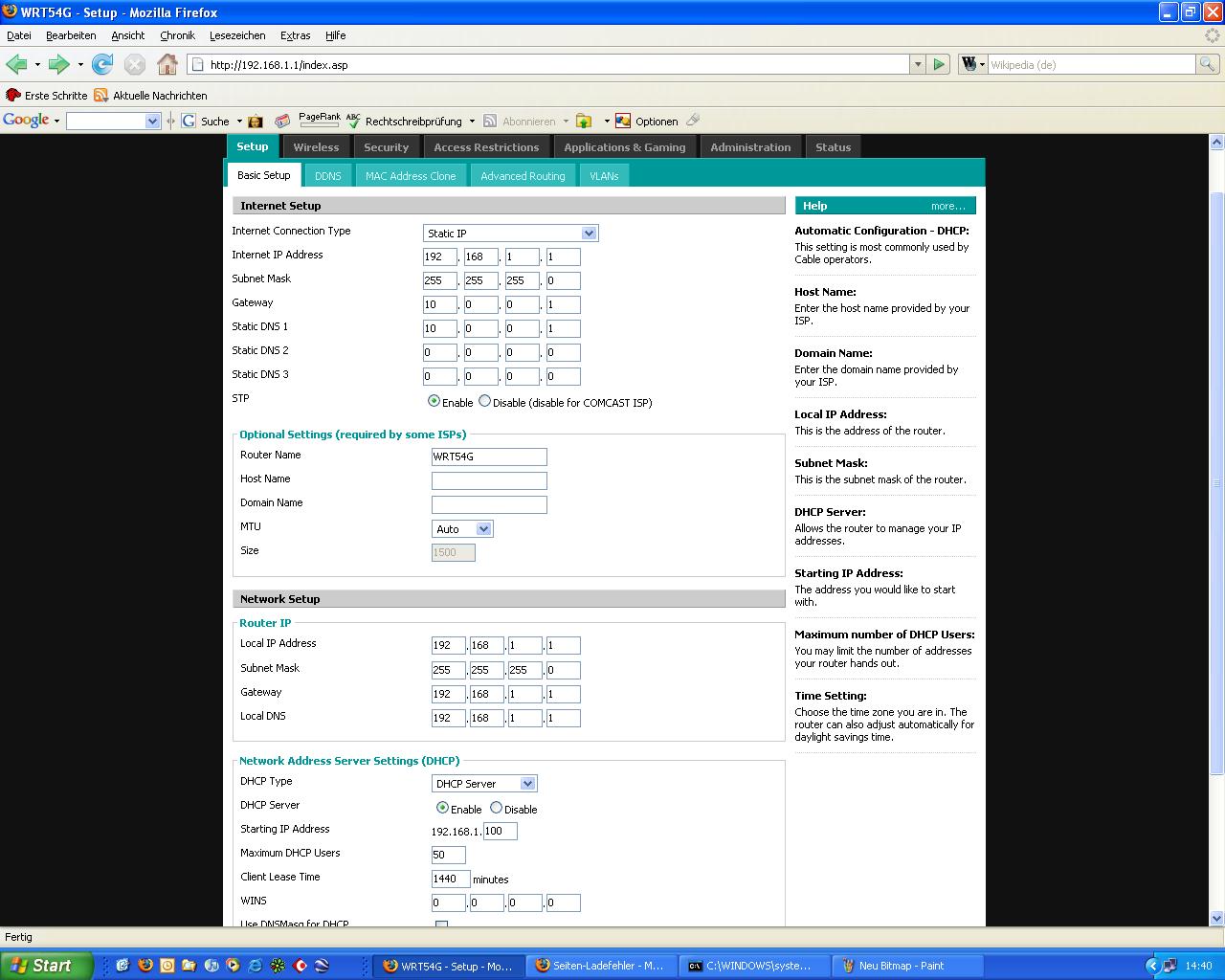Launch Firefox from the quick launch bar
The height and width of the screenshot is (980, 1225).
[x=145, y=966]
